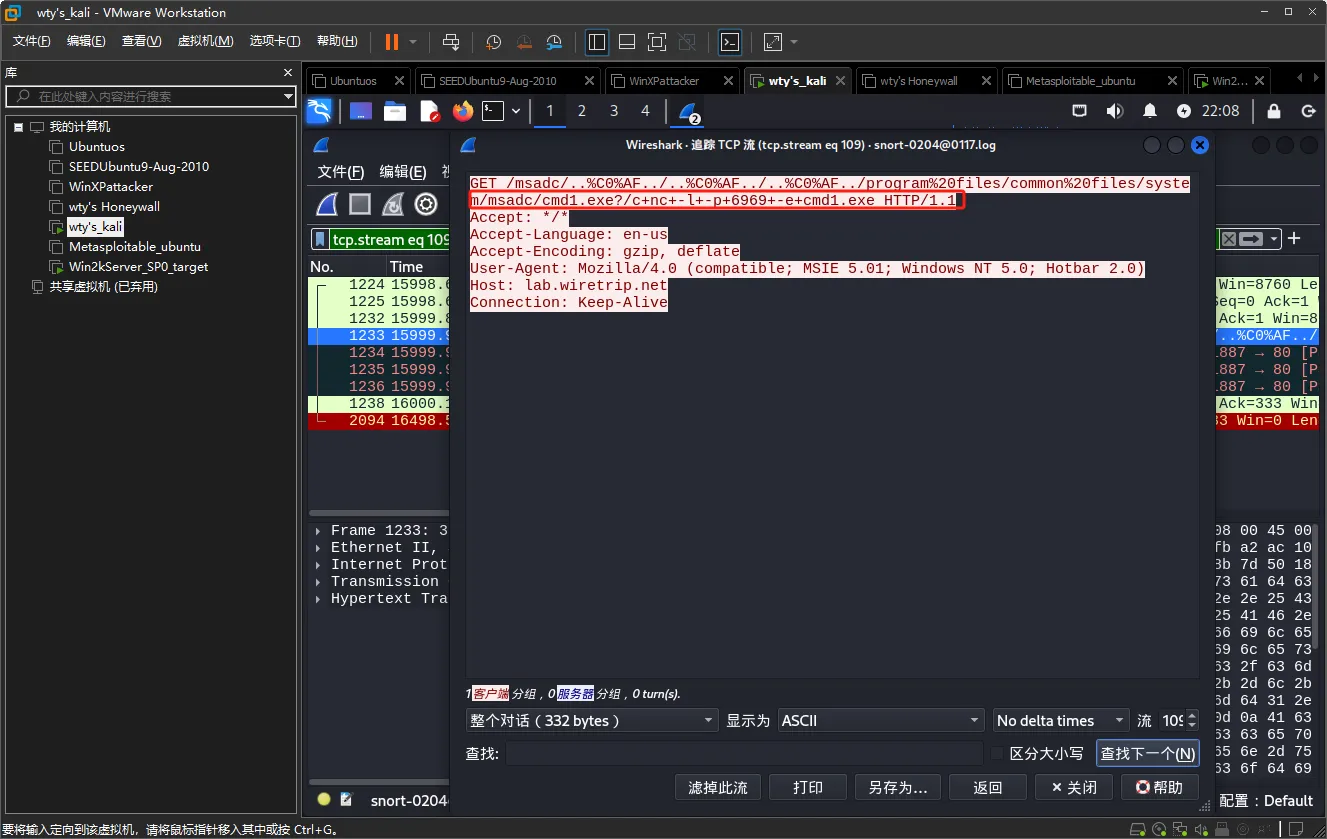Image resolution: width=1327 pixels, height=839 pixels.
Task: Collapse the 我的计算机 tree node
Action: tap(18, 127)
